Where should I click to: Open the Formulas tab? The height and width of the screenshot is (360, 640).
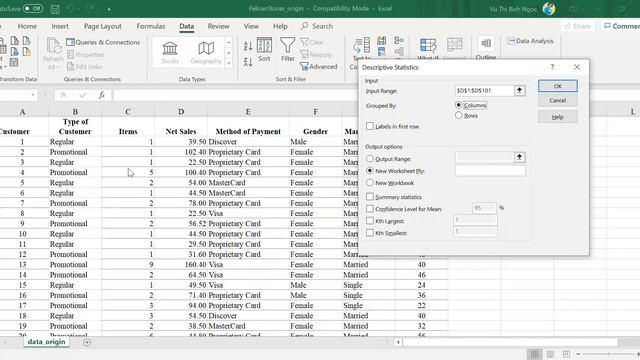151,26
